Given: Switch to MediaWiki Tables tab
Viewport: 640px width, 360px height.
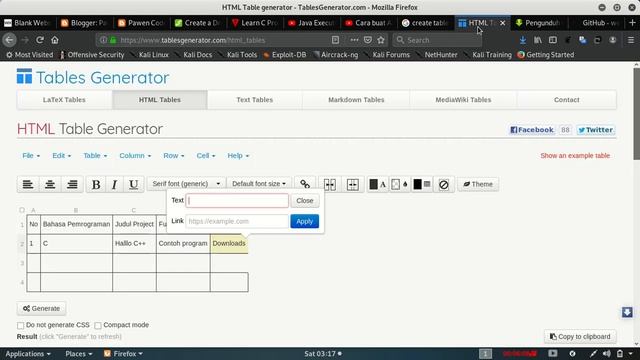Looking at the screenshot, I should [x=463, y=100].
